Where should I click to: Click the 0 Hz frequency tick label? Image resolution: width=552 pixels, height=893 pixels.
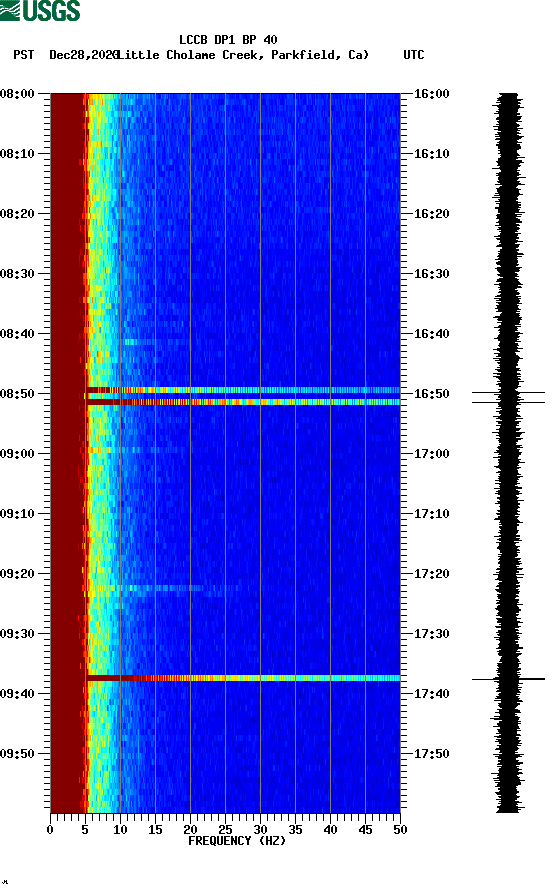[x=50, y=830]
